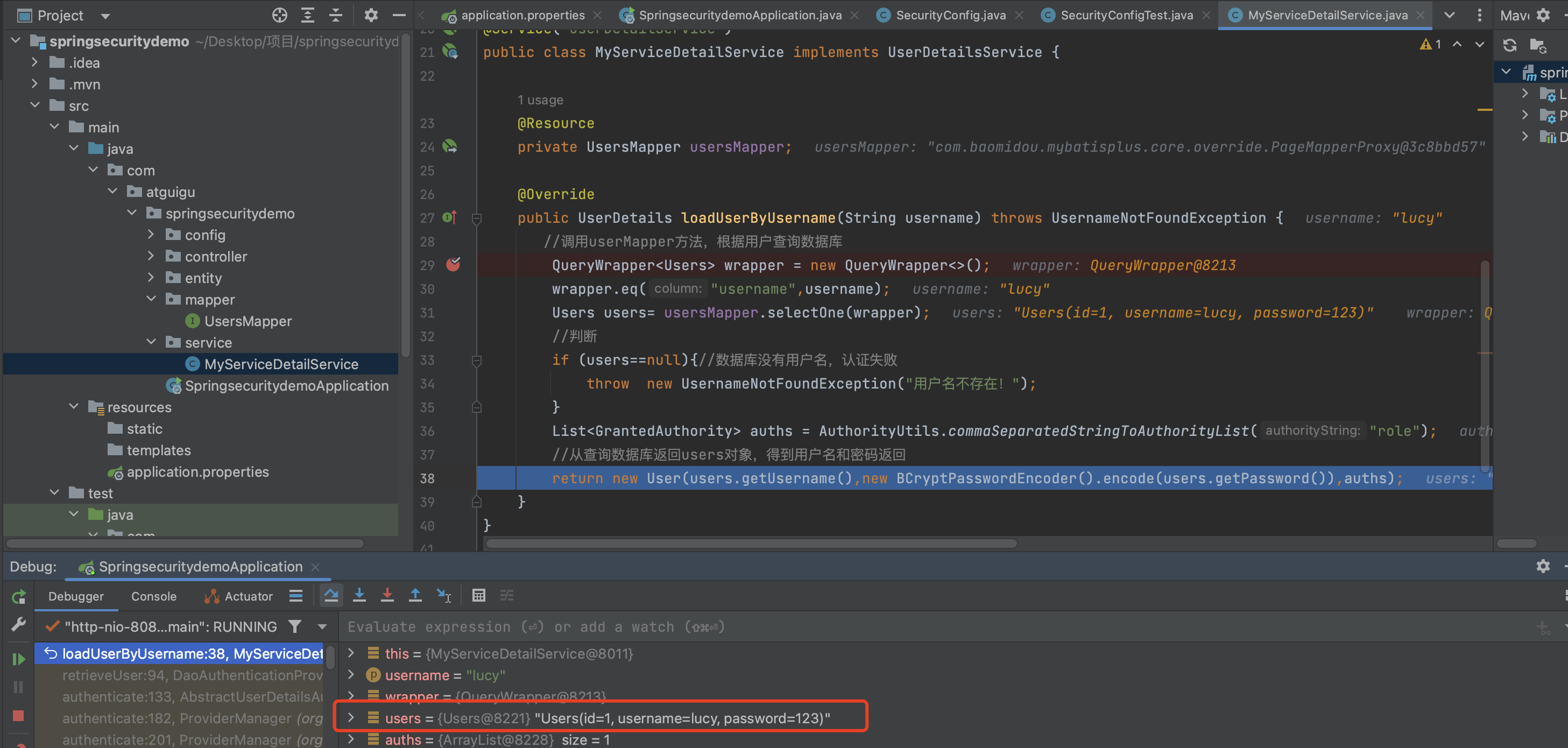Image resolution: width=1568 pixels, height=748 pixels.
Task: Click the Resume Program button
Action: [x=18, y=659]
